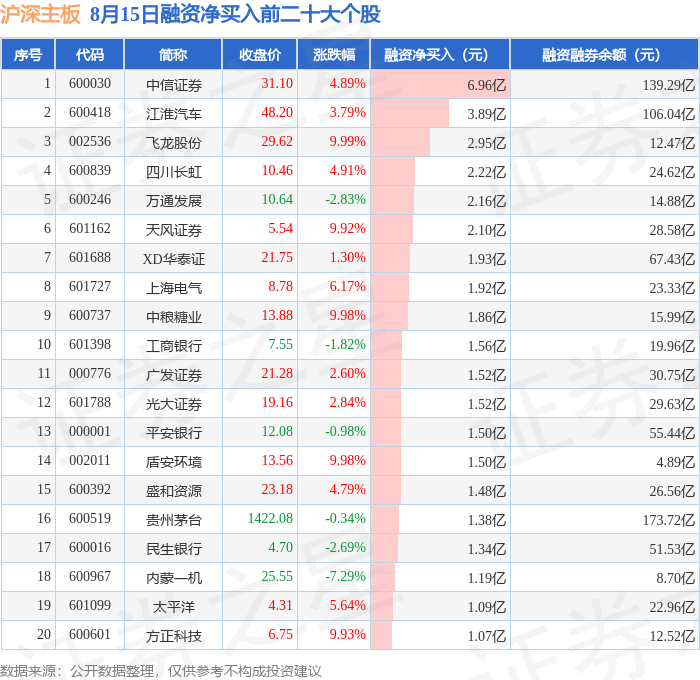
Task: Click stock name XD华泰证
Action: (174, 259)
